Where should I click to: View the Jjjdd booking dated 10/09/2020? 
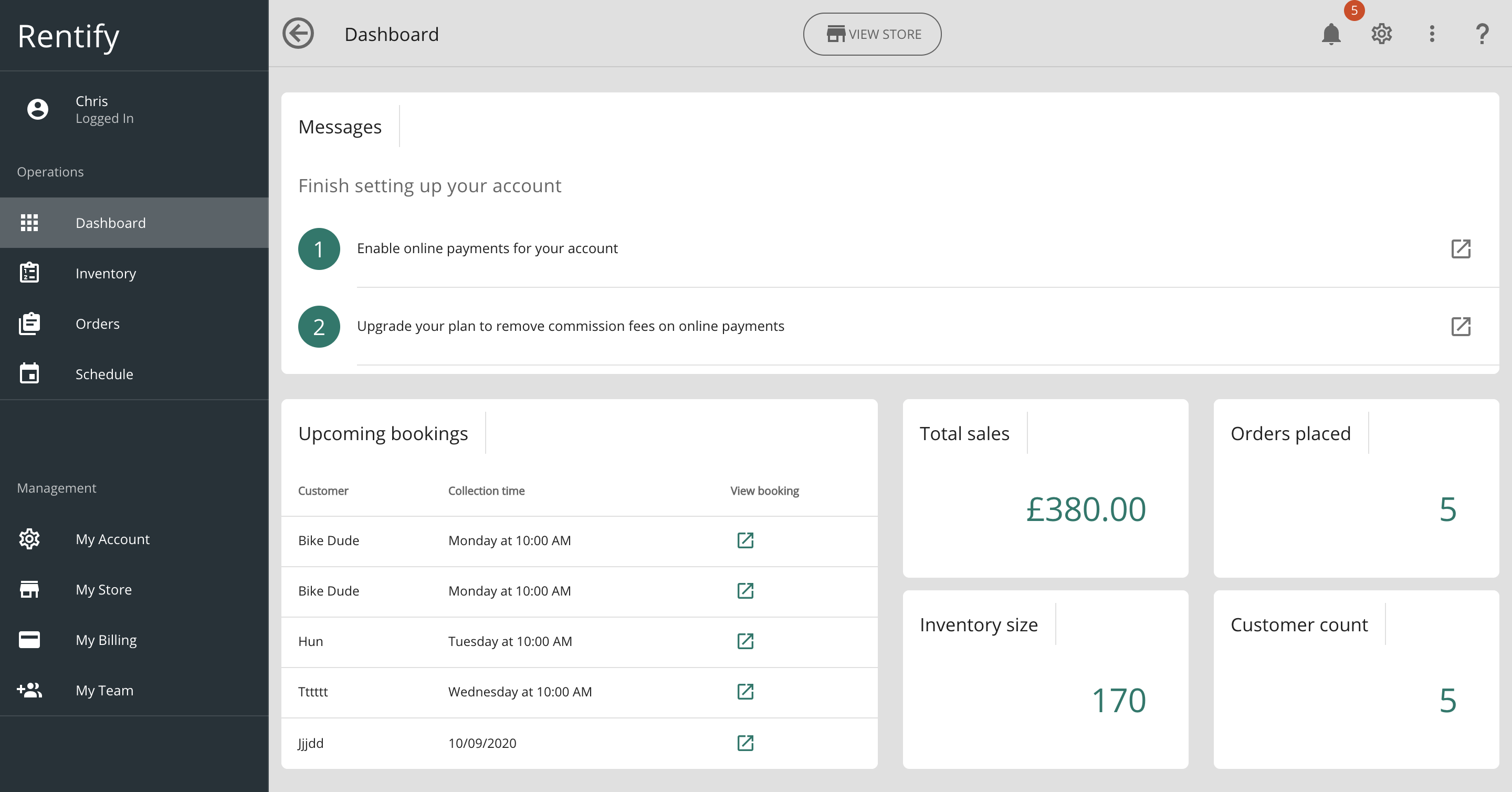pyautogui.click(x=745, y=743)
